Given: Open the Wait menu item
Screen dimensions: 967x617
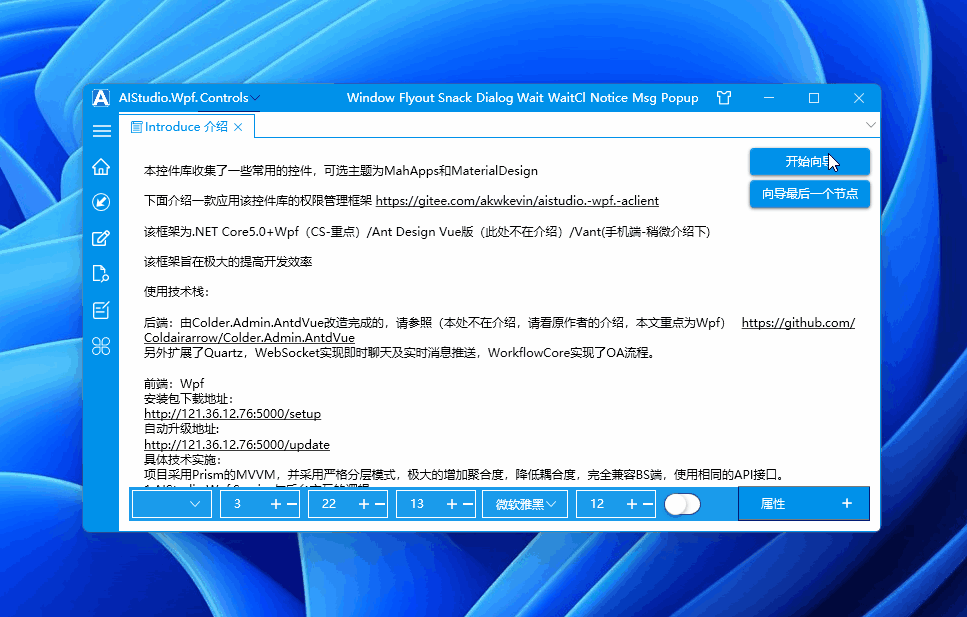Looking at the screenshot, I should pyautogui.click(x=530, y=97).
